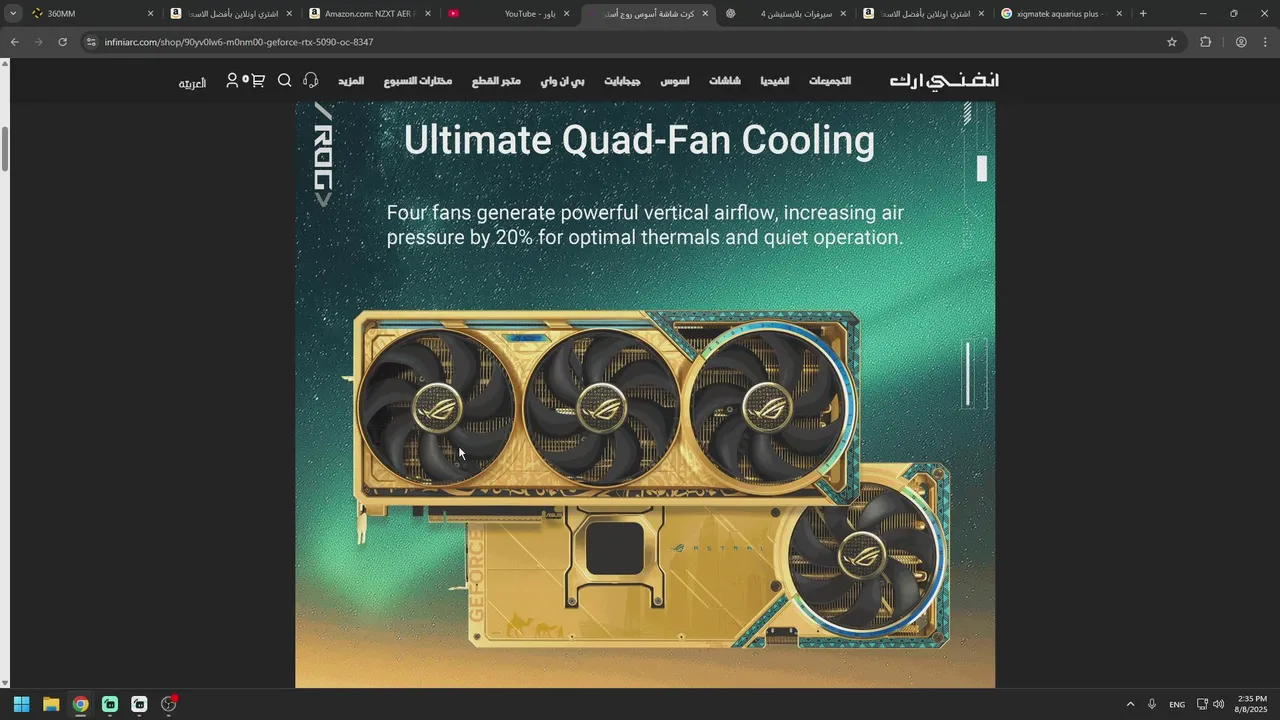This screenshot has height=720, width=1280.
Task: Close the YouTube tab
Action: pyautogui.click(x=567, y=14)
